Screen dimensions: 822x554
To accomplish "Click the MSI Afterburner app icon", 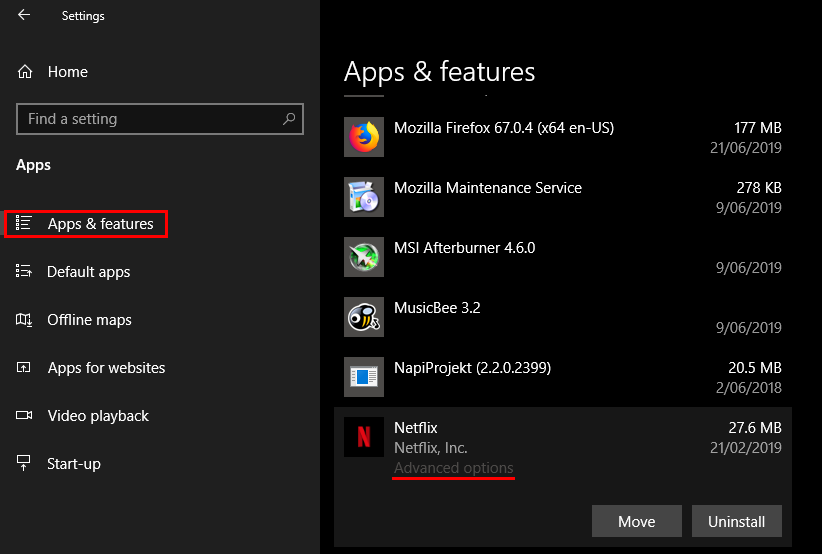I will [x=364, y=257].
